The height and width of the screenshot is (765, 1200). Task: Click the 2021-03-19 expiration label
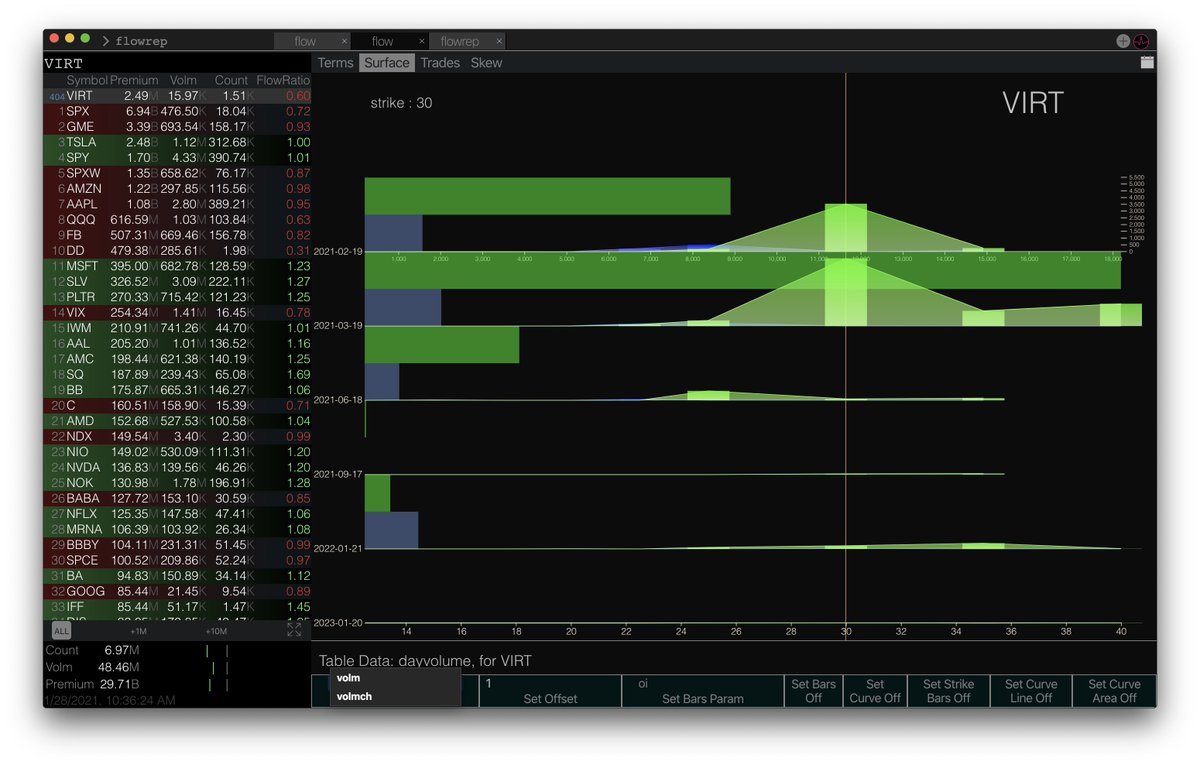click(x=338, y=326)
